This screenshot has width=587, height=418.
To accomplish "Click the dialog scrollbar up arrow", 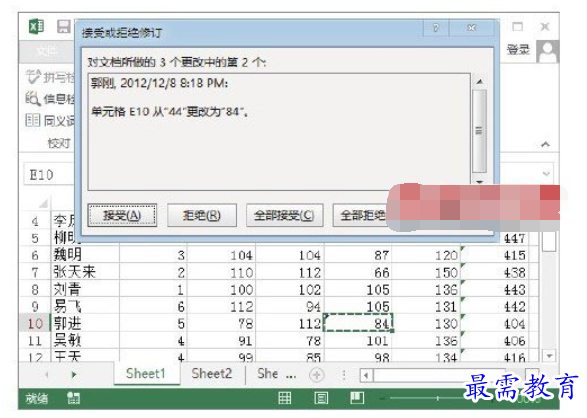I will click(x=480, y=82).
